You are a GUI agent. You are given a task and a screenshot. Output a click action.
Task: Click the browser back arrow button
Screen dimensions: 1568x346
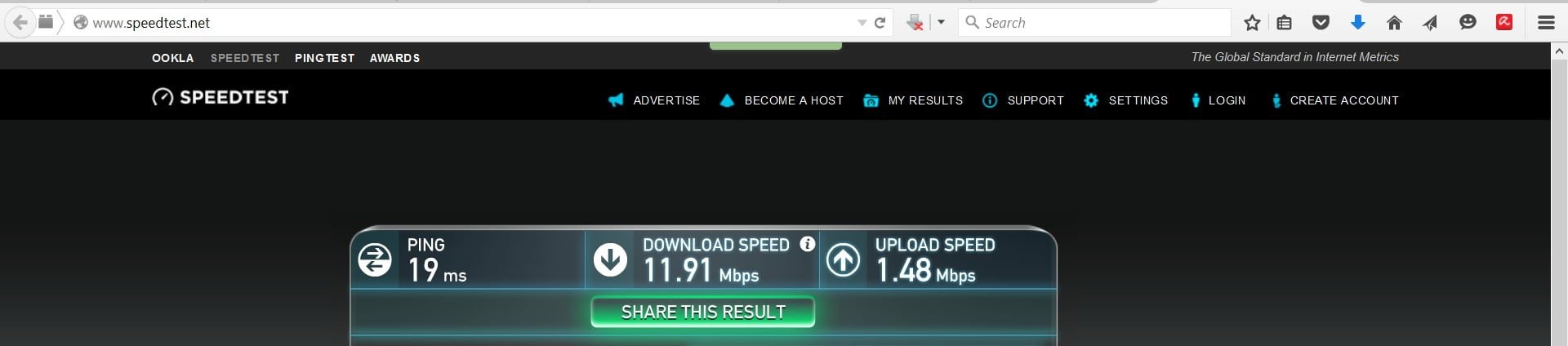coord(21,22)
